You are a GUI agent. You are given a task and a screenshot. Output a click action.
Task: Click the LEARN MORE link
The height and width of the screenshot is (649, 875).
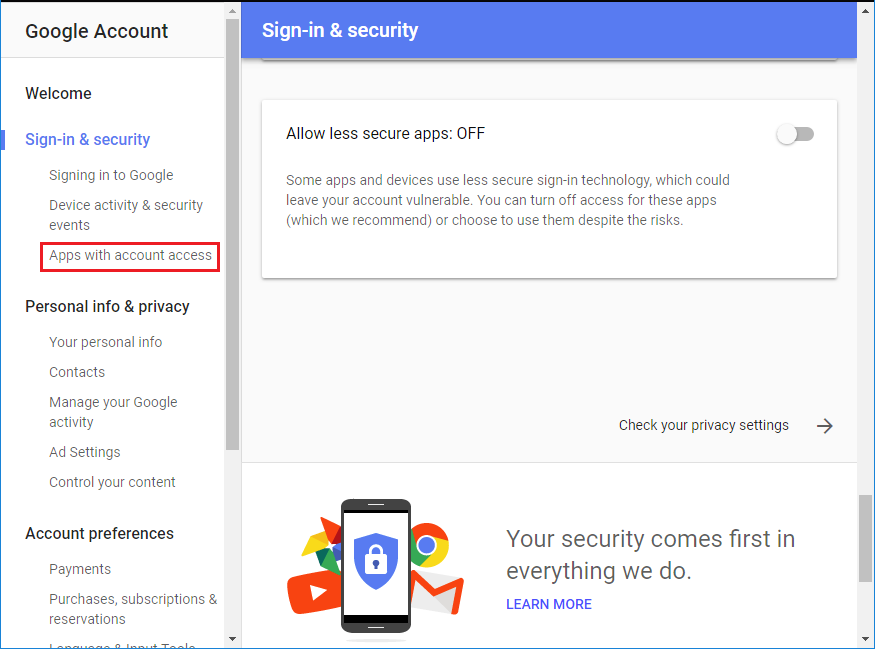[549, 604]
